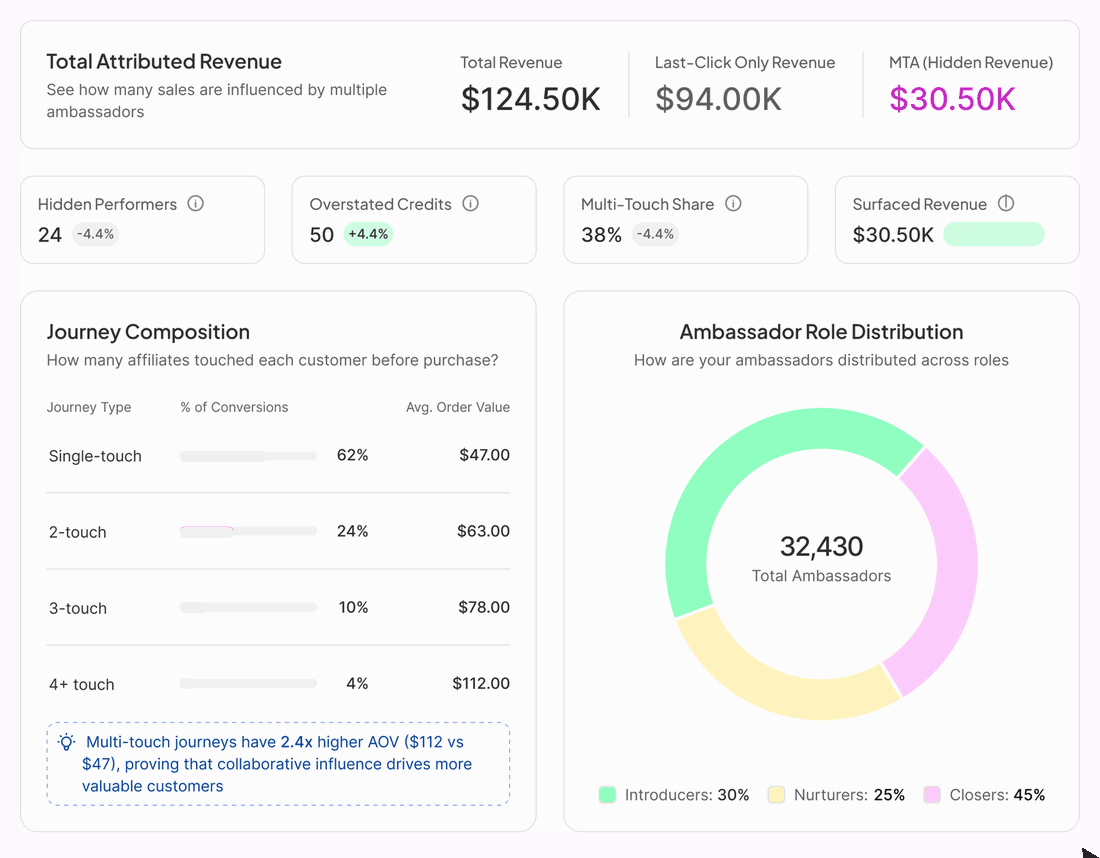Click the Surfaced Revenue green pill bar
The image size is (1100, 858).
pyautogui.click(x=993, y=234)
